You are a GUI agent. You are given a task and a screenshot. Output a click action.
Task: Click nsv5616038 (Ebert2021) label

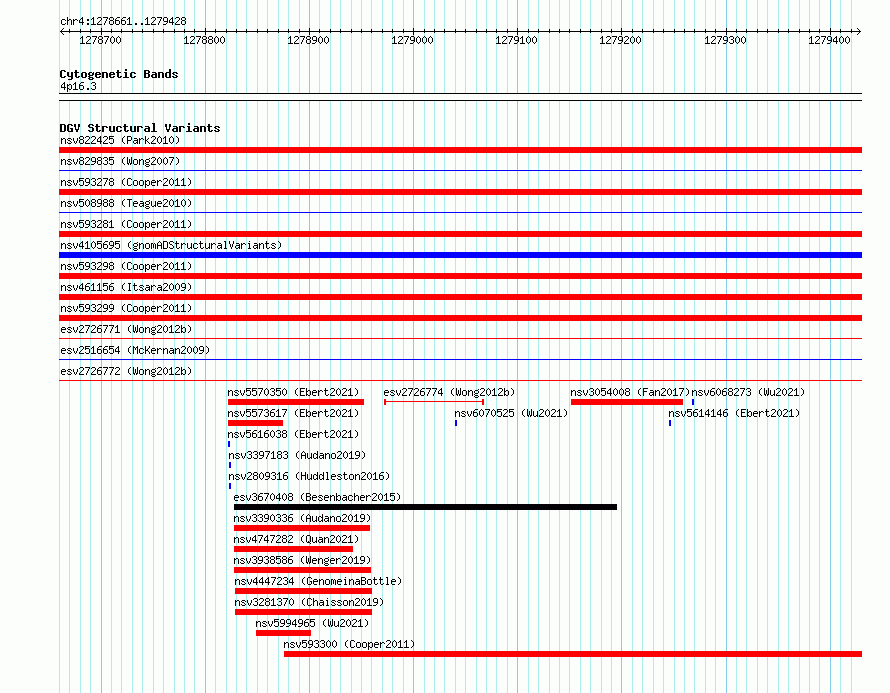pyautogui.click(x=293, y=434)
